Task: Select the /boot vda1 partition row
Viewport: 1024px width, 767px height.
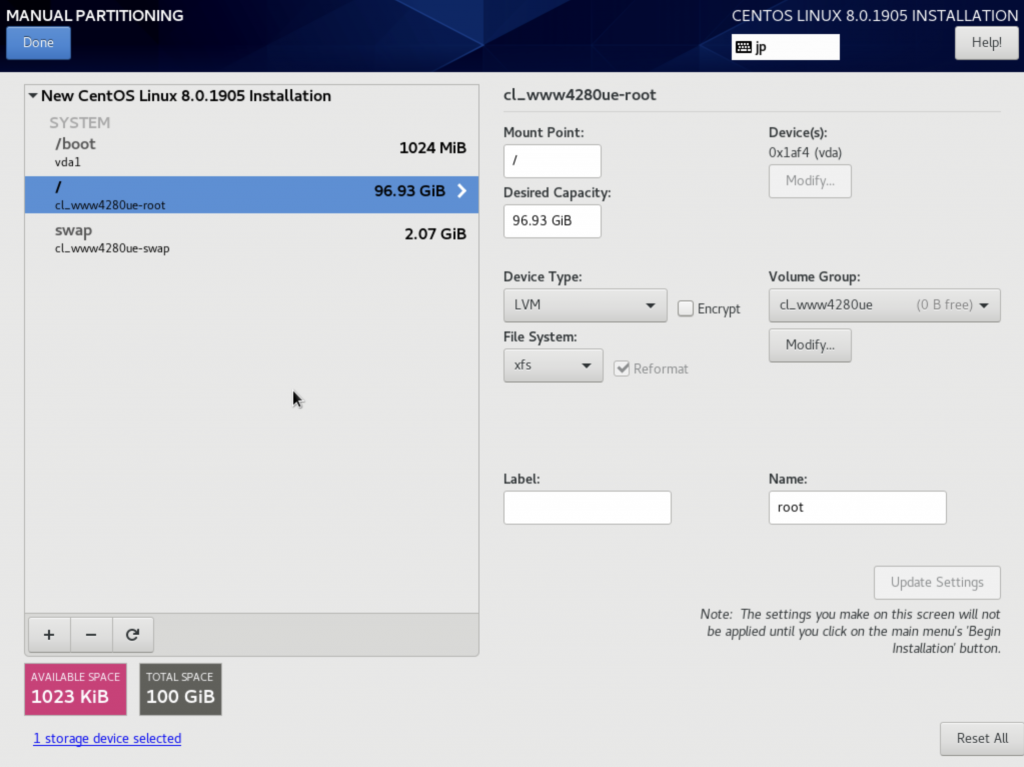Action: (x=251, y=152)
